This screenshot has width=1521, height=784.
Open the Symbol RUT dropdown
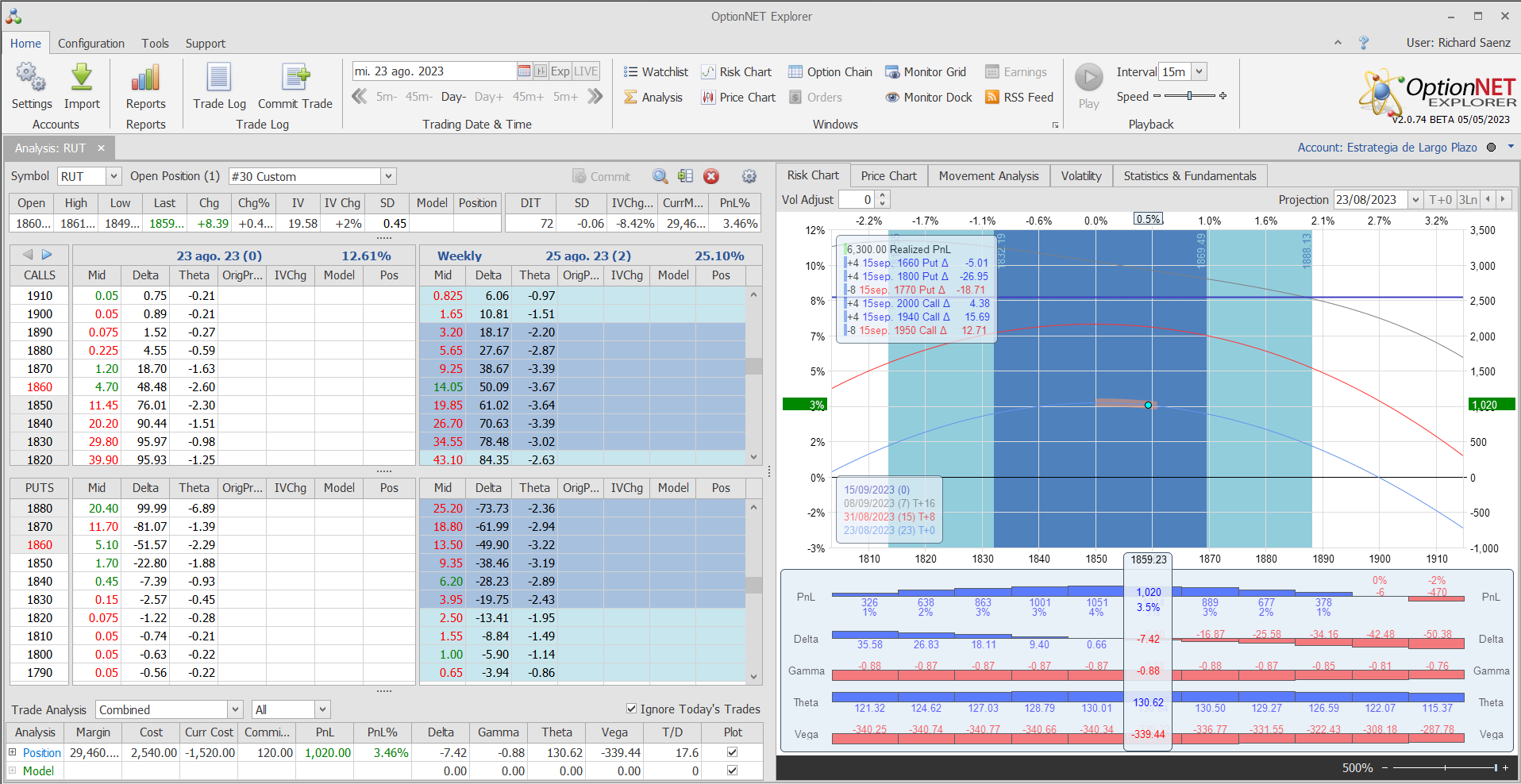click(x=114, y=176)
